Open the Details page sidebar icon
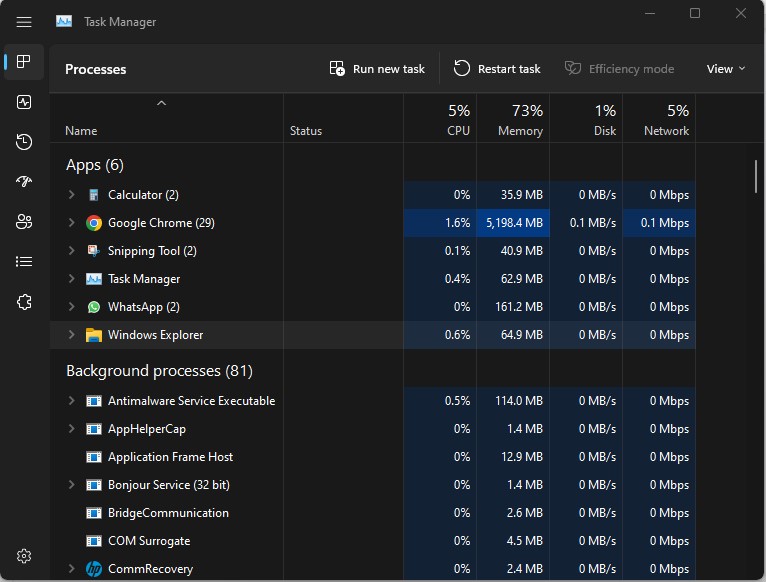The width and height of the screenshot is (766, 582). [x=23, y=261]
